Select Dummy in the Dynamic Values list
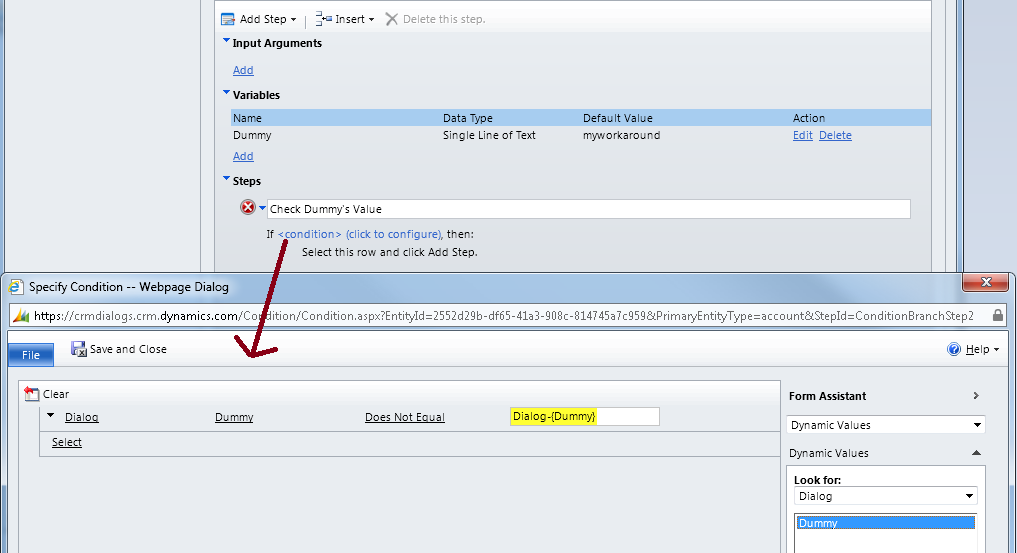The image size is (1017, 553). [x=884, y=523]
